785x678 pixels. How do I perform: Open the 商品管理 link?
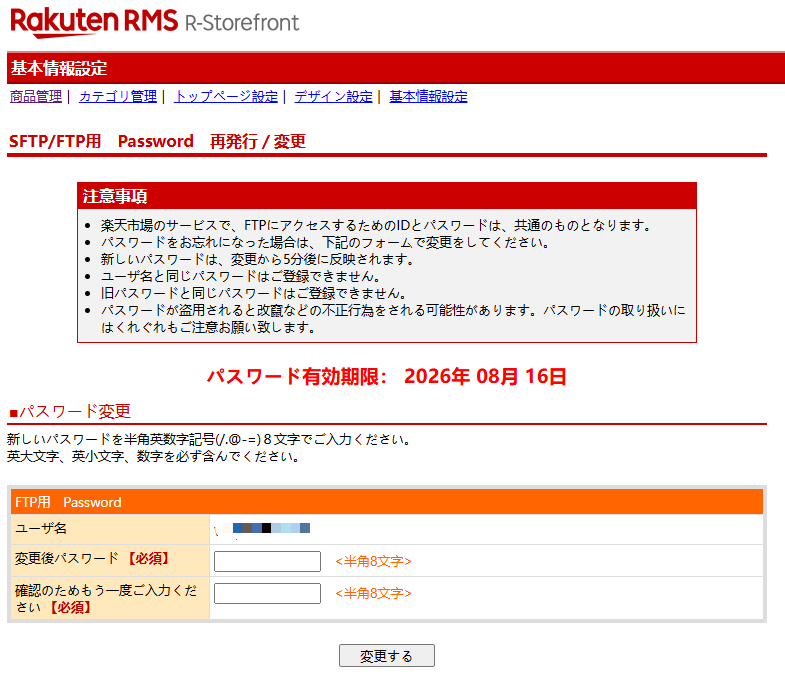click(x=36, y=96)
